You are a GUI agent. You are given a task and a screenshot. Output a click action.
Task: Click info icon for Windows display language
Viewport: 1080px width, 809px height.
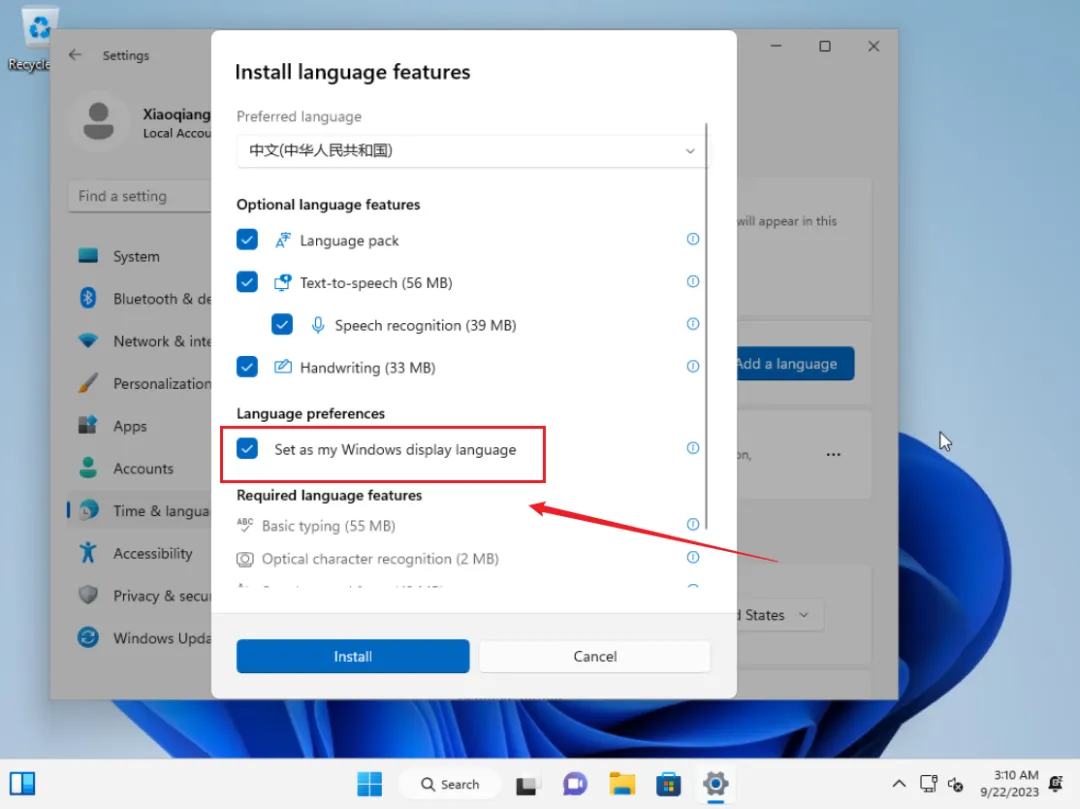[692, 448]
